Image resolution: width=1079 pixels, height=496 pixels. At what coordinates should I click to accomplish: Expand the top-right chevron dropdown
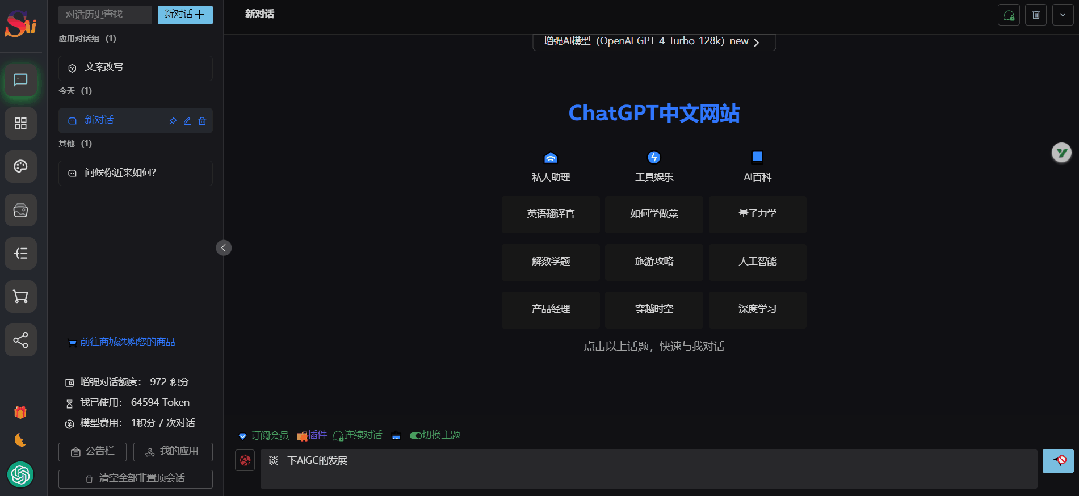(x=1062, y=15)
